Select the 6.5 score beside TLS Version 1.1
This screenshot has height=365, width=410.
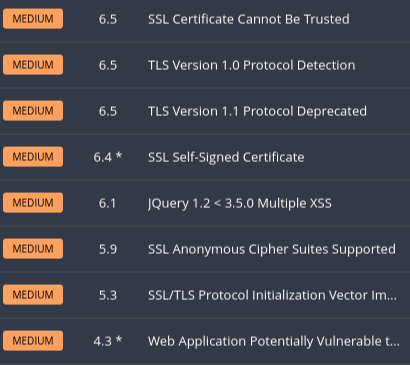[x=108, y=111]
